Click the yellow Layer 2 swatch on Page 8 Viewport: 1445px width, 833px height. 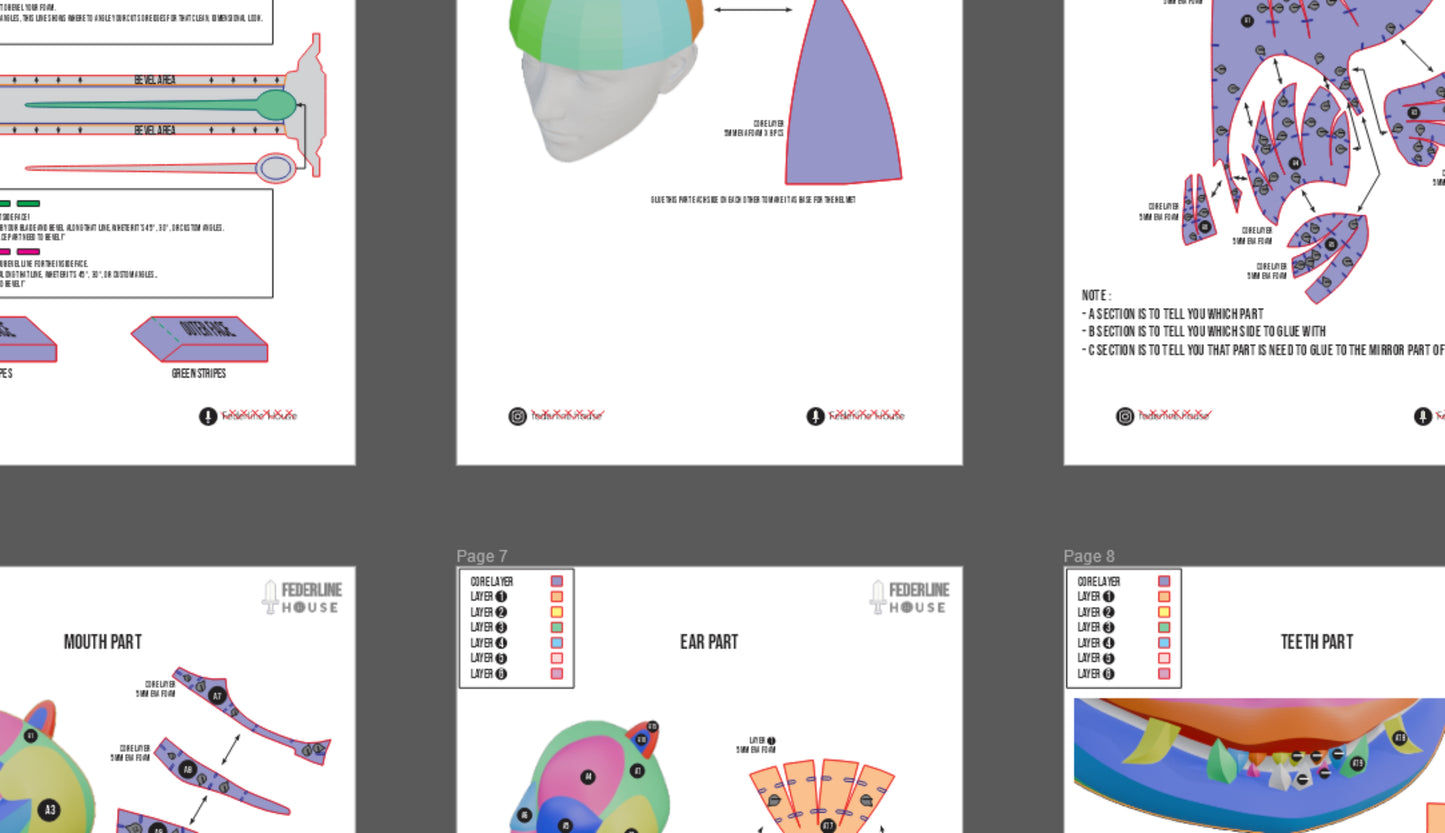(1164, 612)
